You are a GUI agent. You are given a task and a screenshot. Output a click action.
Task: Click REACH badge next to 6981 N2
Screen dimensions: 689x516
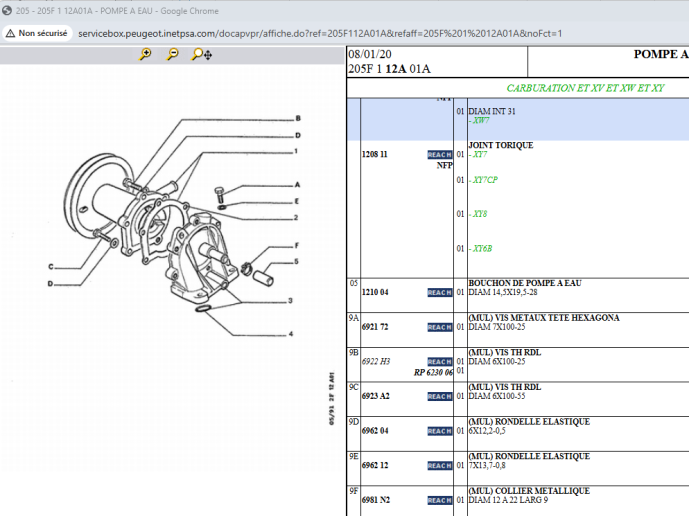(439, 500)
